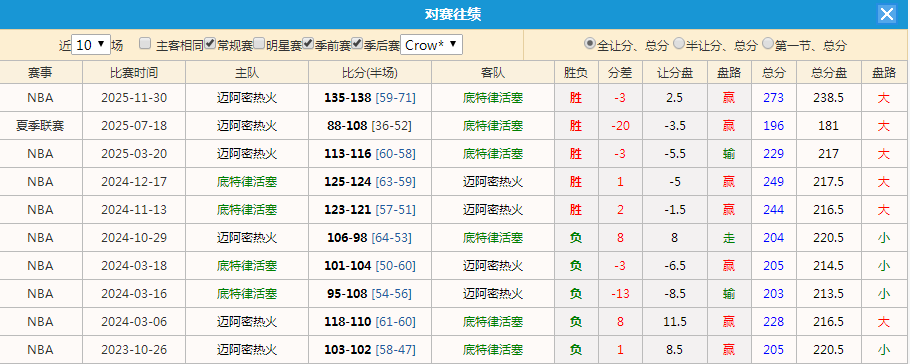Enable the 明星赛 checkbox
The height and width of the screenshot is (364, 910).
pos(259,43)
